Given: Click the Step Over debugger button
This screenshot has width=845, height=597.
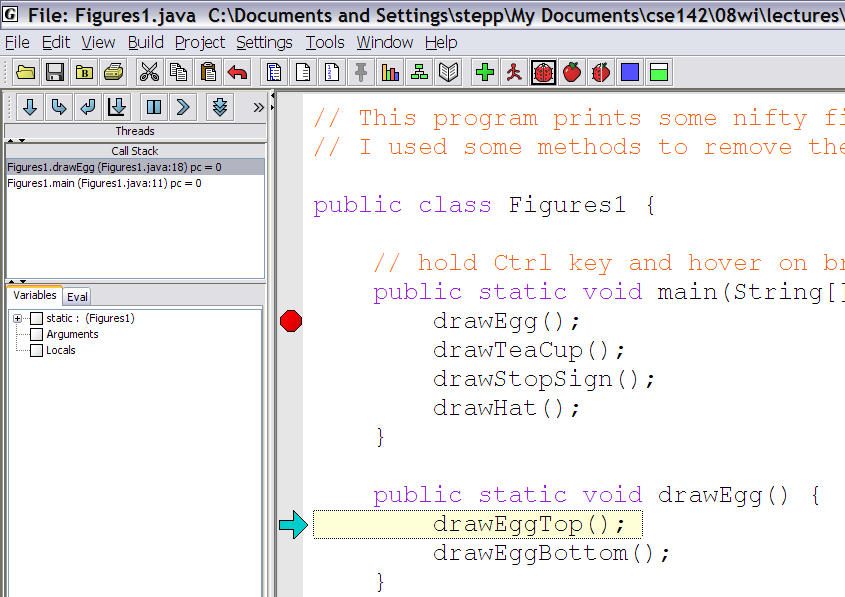Looking at the screenshot, I should (58, 106).
